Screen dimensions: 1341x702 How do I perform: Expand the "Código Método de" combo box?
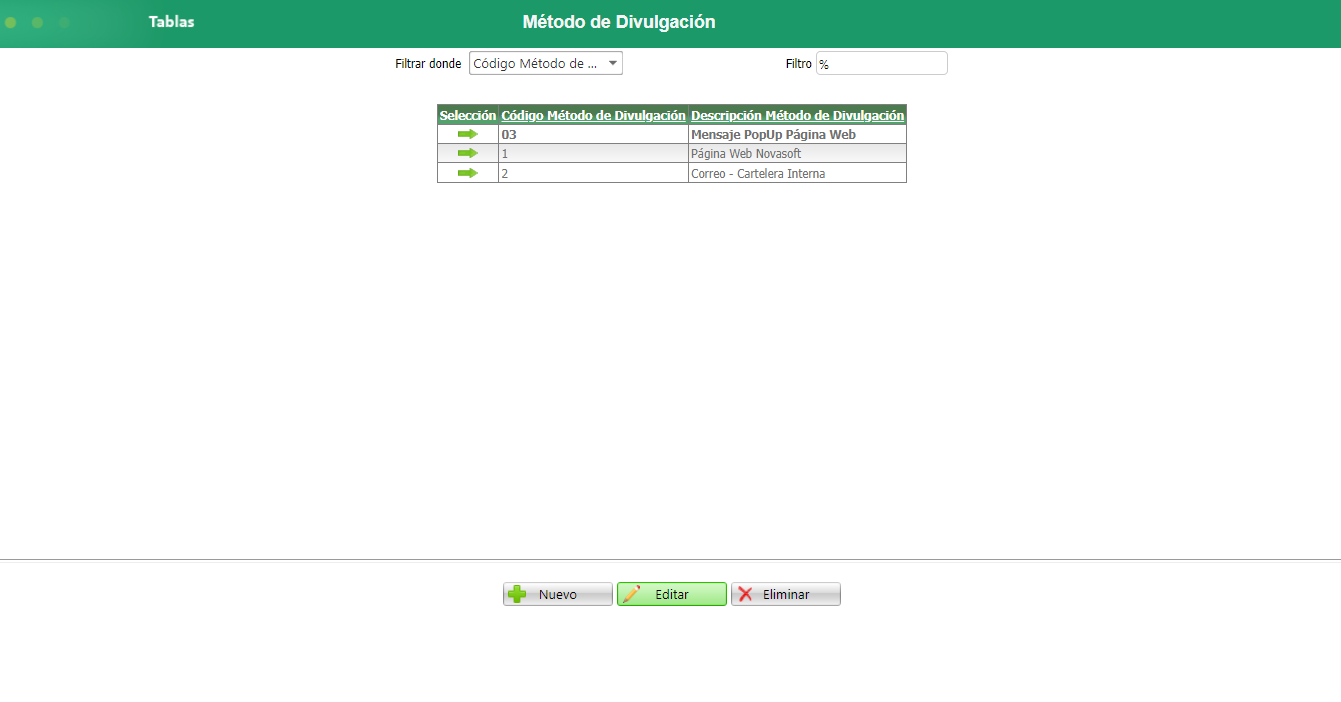click(545, 62)
